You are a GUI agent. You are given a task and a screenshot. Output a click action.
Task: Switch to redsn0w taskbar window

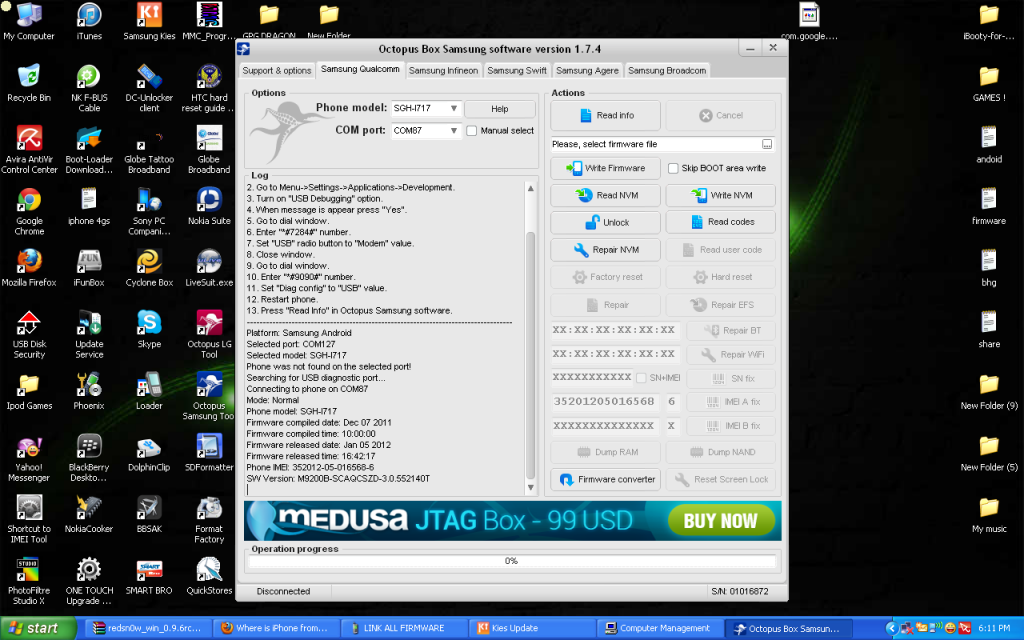click(149, 628)
